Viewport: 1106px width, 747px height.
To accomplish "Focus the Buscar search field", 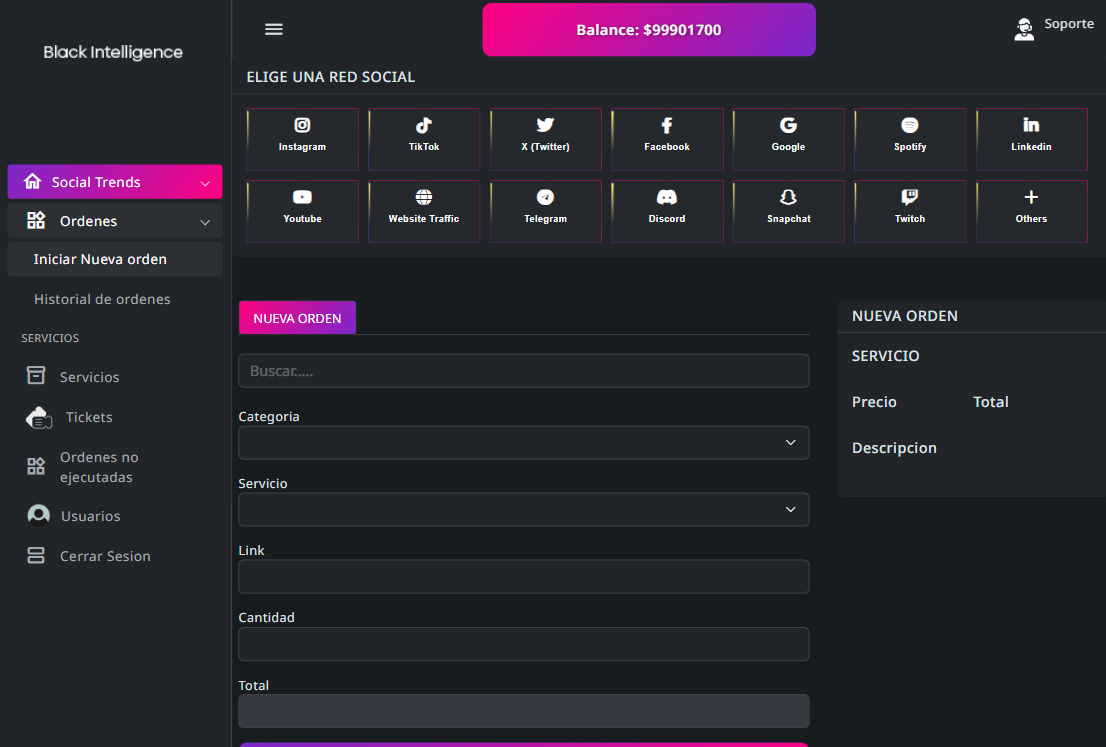I will coord(523,371).
